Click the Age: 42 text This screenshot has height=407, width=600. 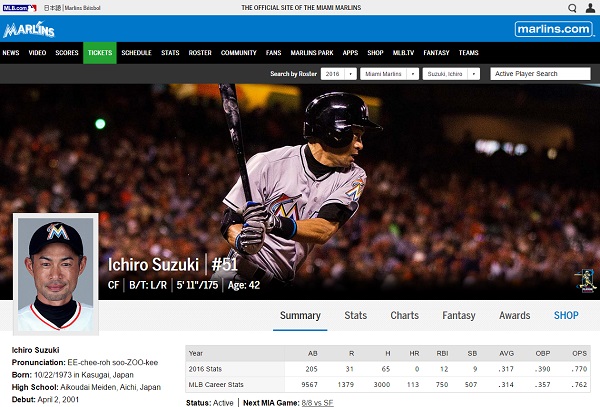pyautogui.click(x=244, y=285)
